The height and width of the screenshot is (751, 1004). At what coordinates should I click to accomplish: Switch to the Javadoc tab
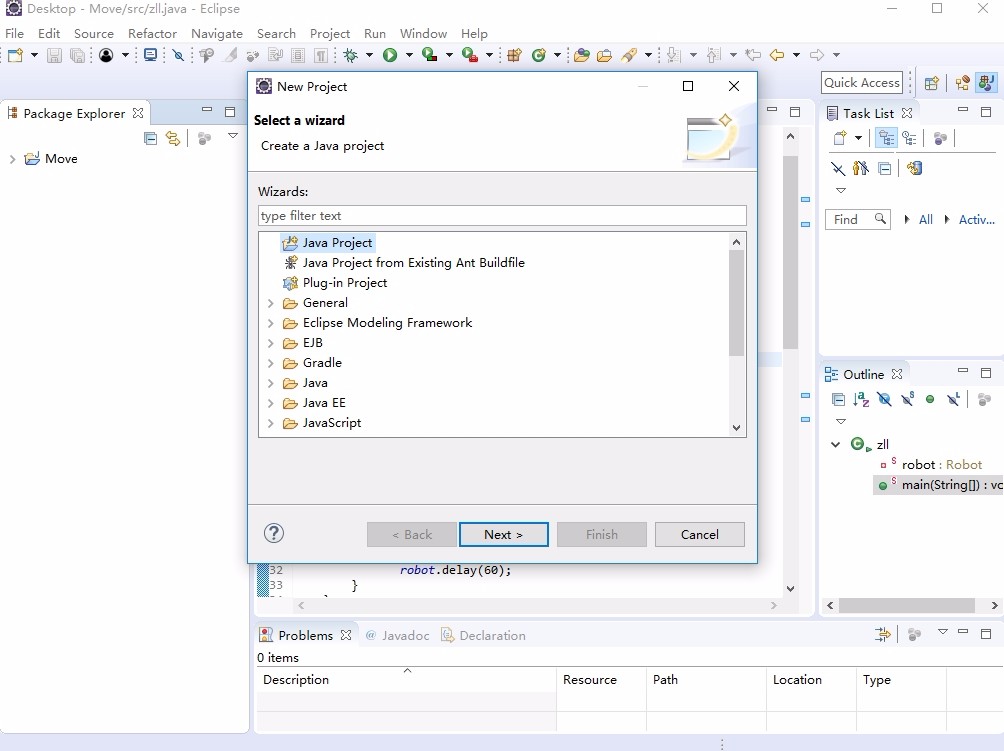397,635
